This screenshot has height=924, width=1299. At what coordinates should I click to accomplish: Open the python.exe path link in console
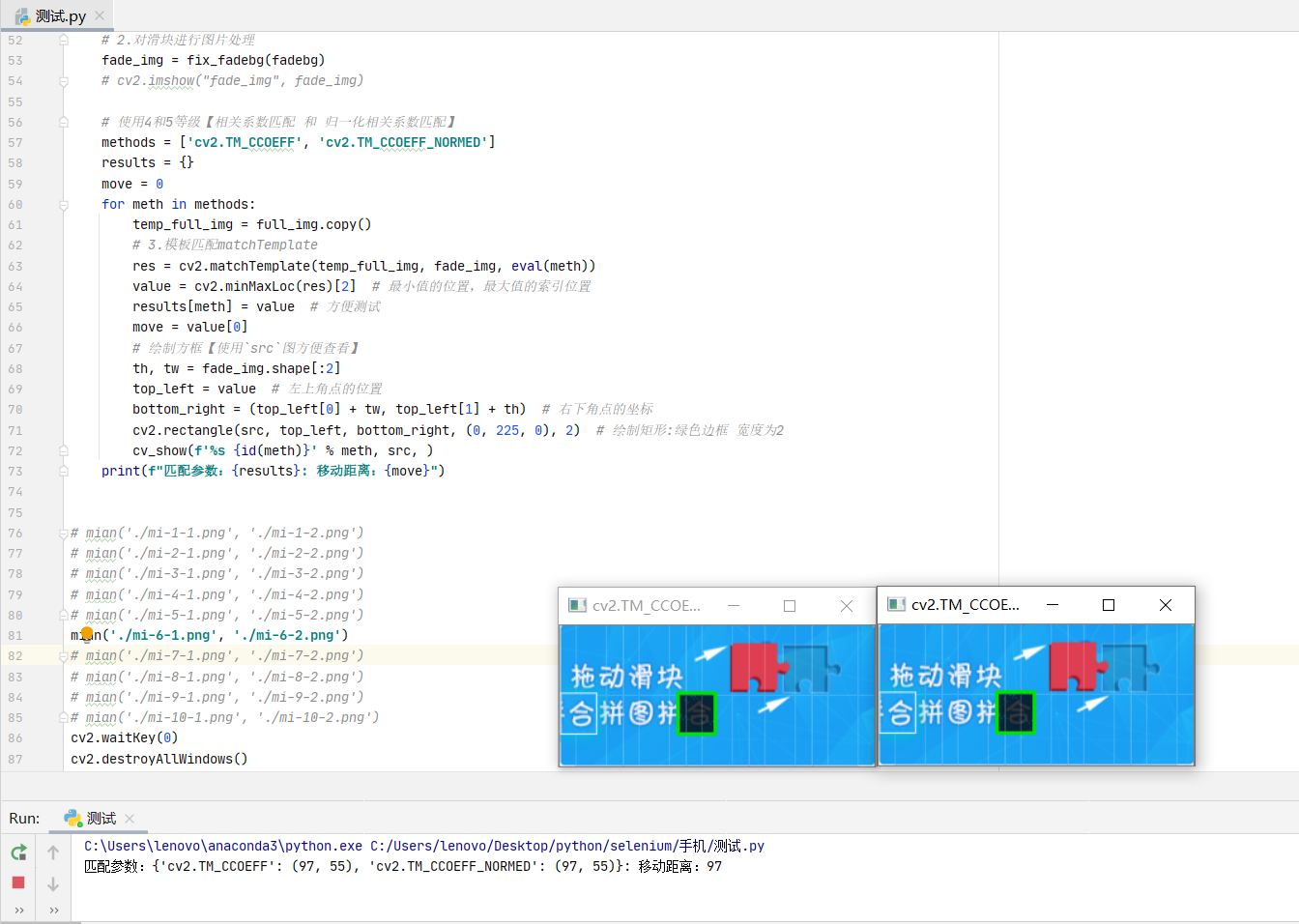[x=223, y=846]
